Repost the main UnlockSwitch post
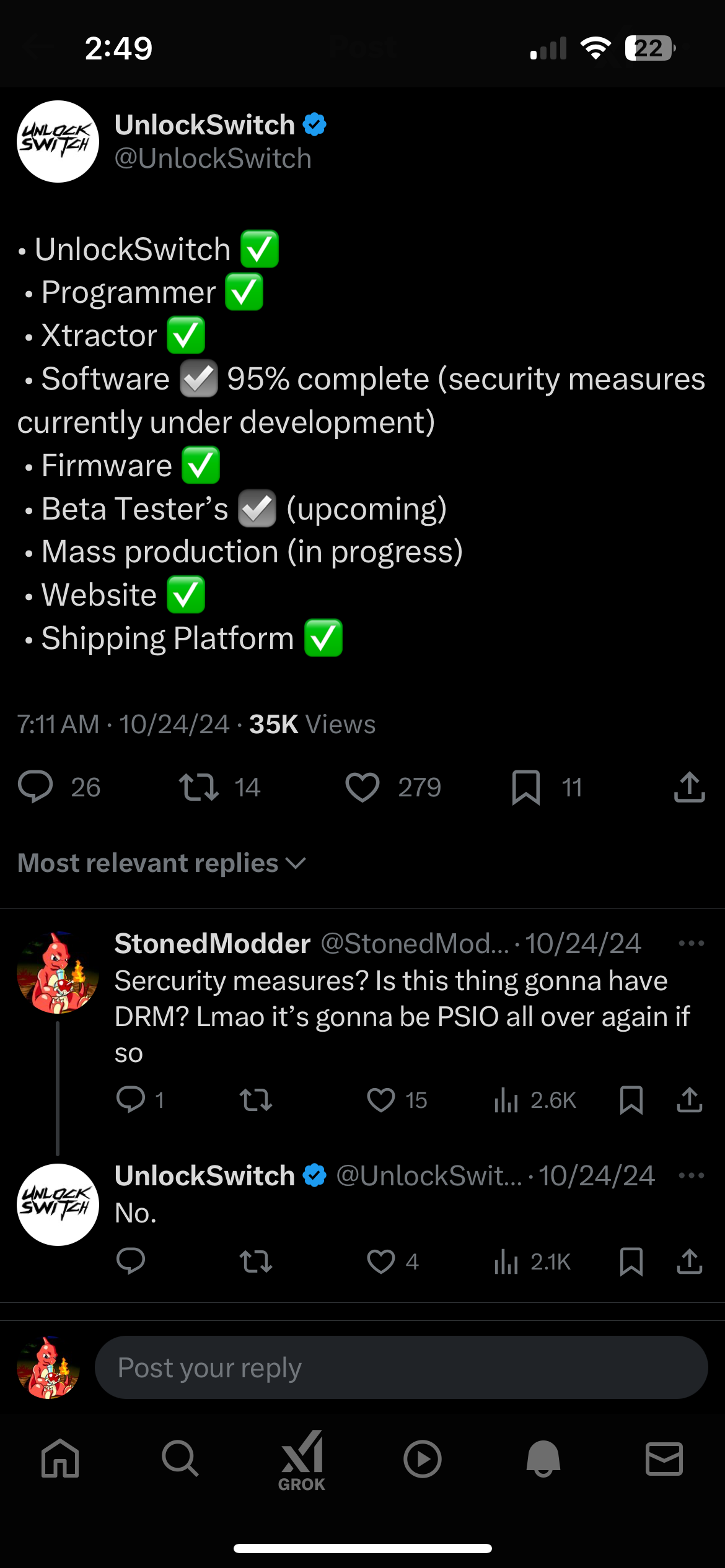This screenshot has width=725, height=1568. coord(199,788)
